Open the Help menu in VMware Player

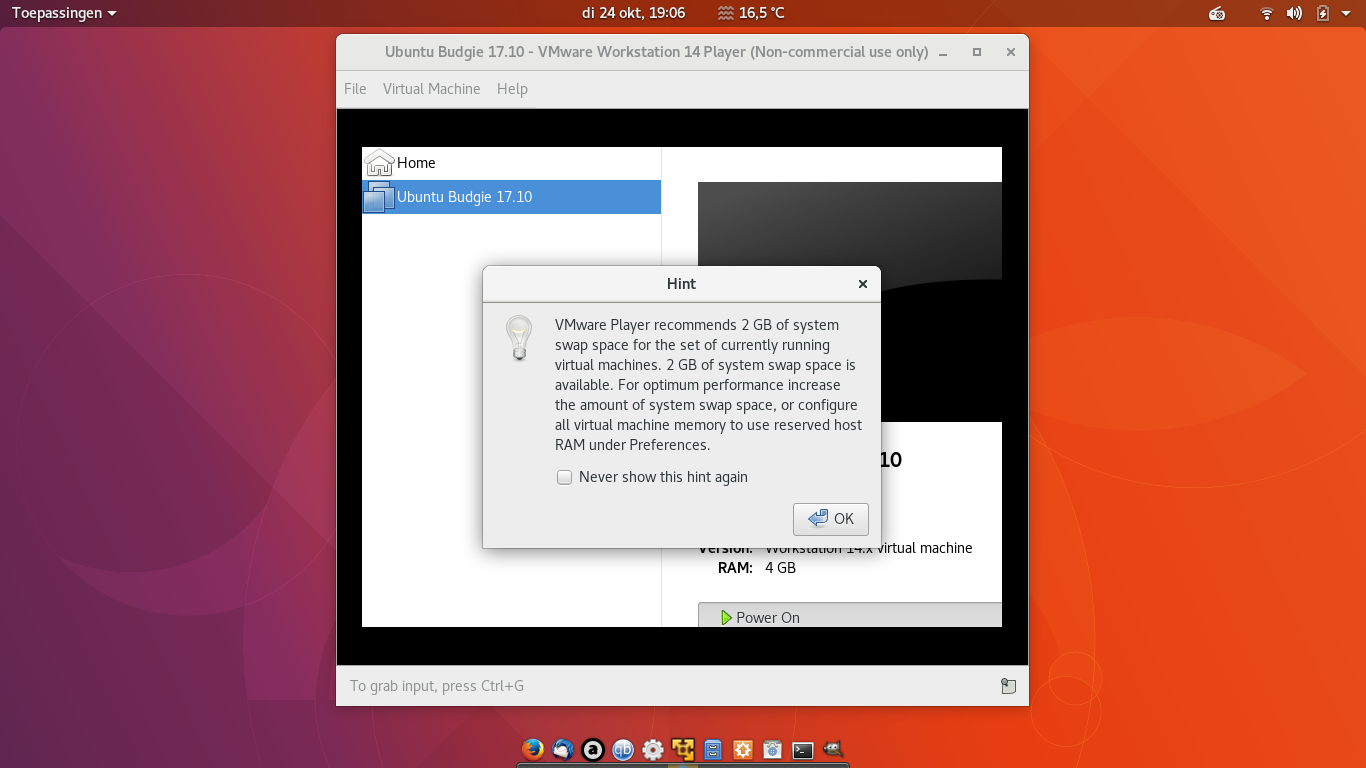tap(512, 89)
